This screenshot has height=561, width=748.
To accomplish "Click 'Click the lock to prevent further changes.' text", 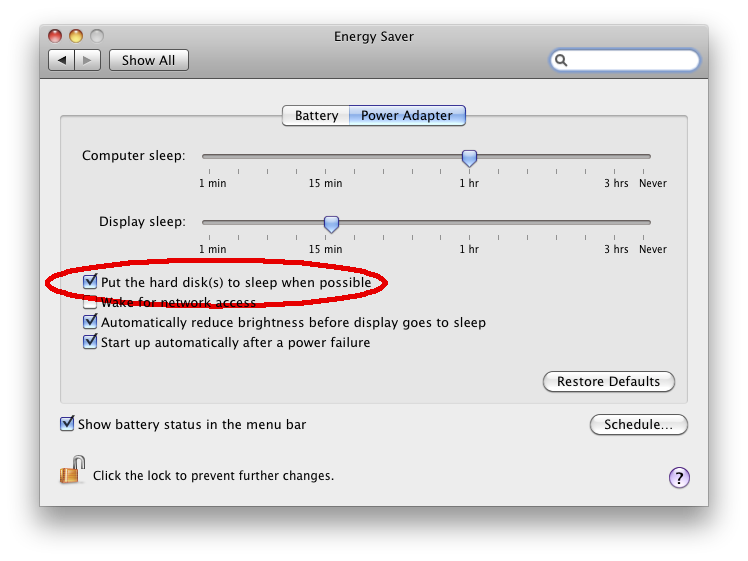I will tap(213, 476).
